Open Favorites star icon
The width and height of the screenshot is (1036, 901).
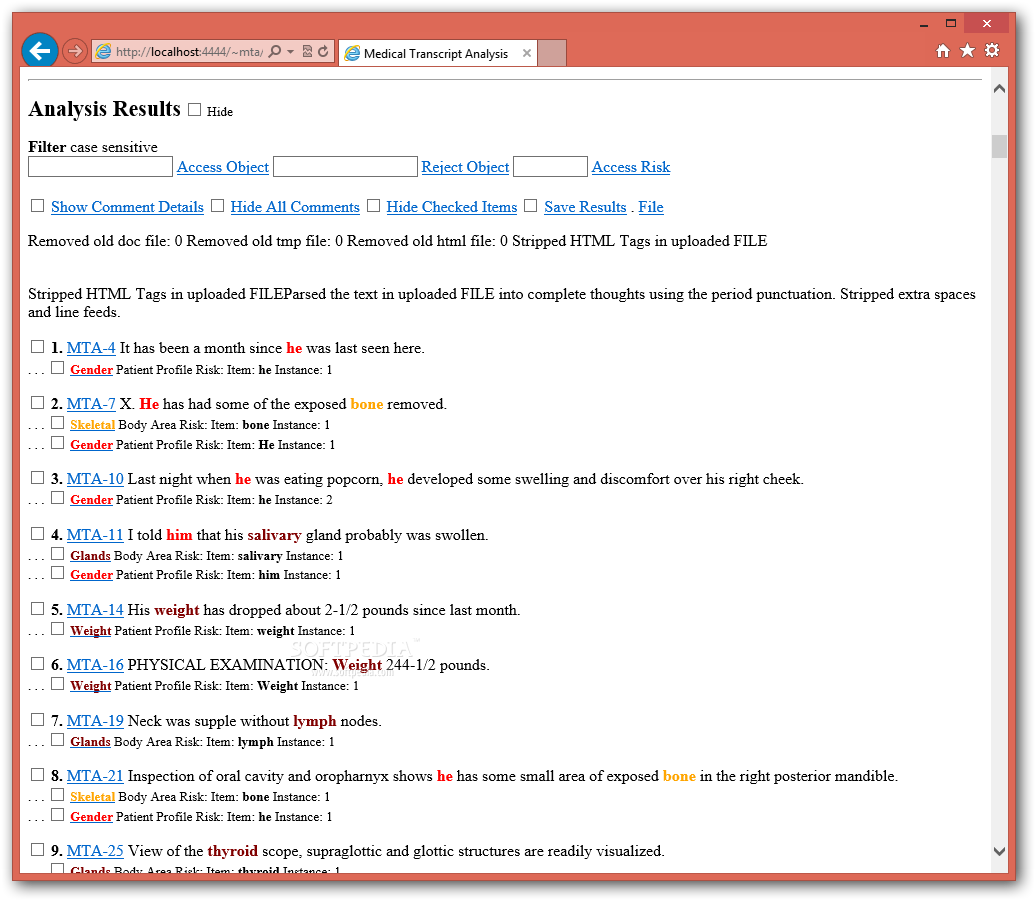click(967, 51)
